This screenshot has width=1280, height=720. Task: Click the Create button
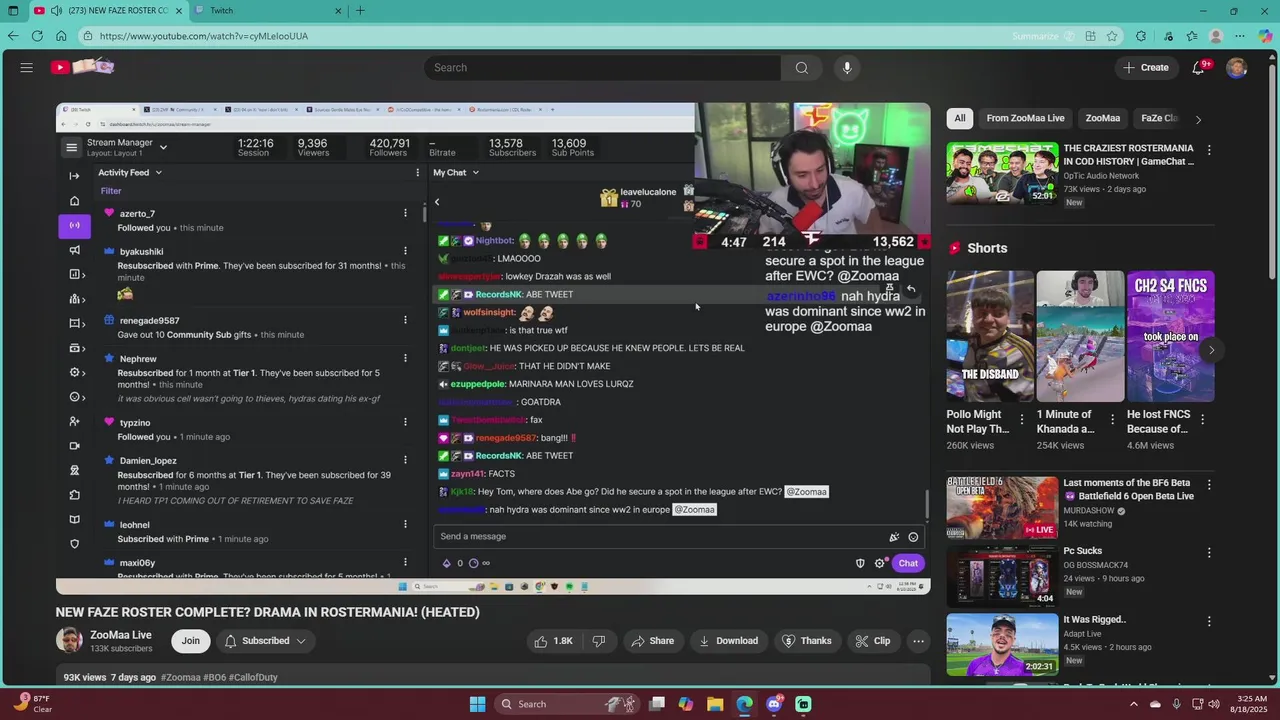click(x=1146, y=67)
